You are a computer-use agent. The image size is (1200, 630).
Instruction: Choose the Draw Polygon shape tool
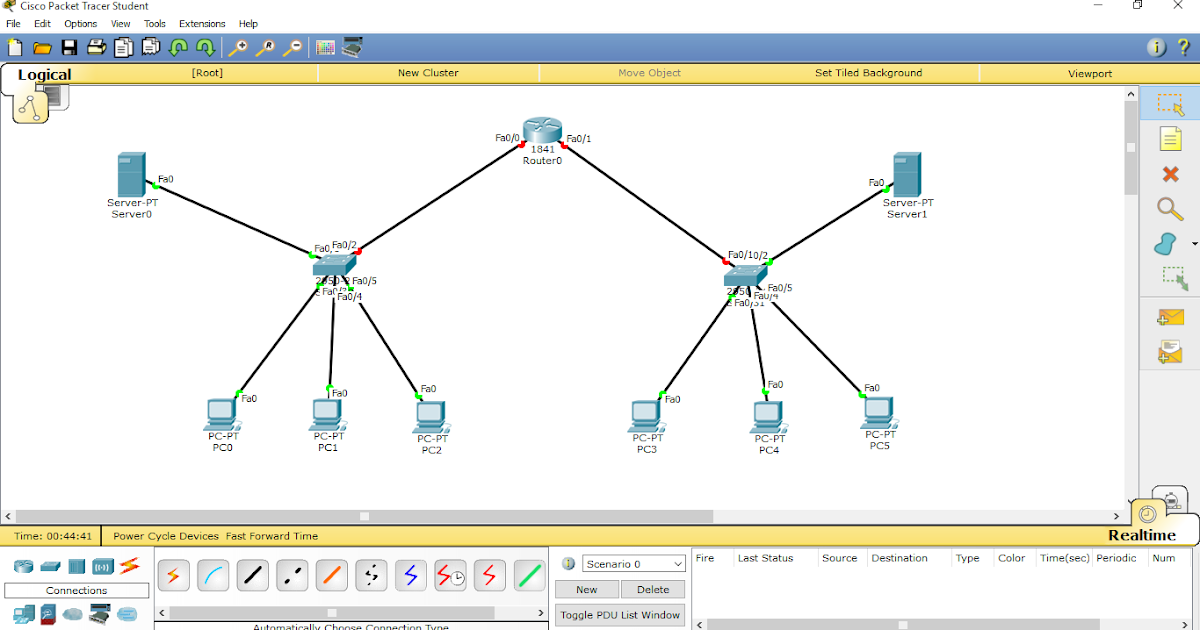click(x=1166, y=243)
